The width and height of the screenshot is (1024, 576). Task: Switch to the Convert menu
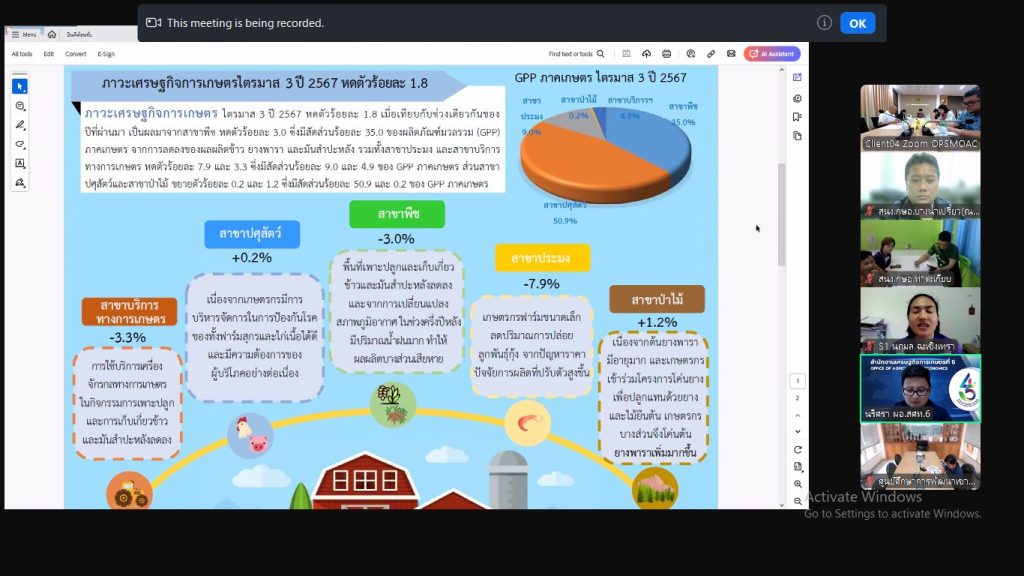pyautogui.click(x=76, y=54)
